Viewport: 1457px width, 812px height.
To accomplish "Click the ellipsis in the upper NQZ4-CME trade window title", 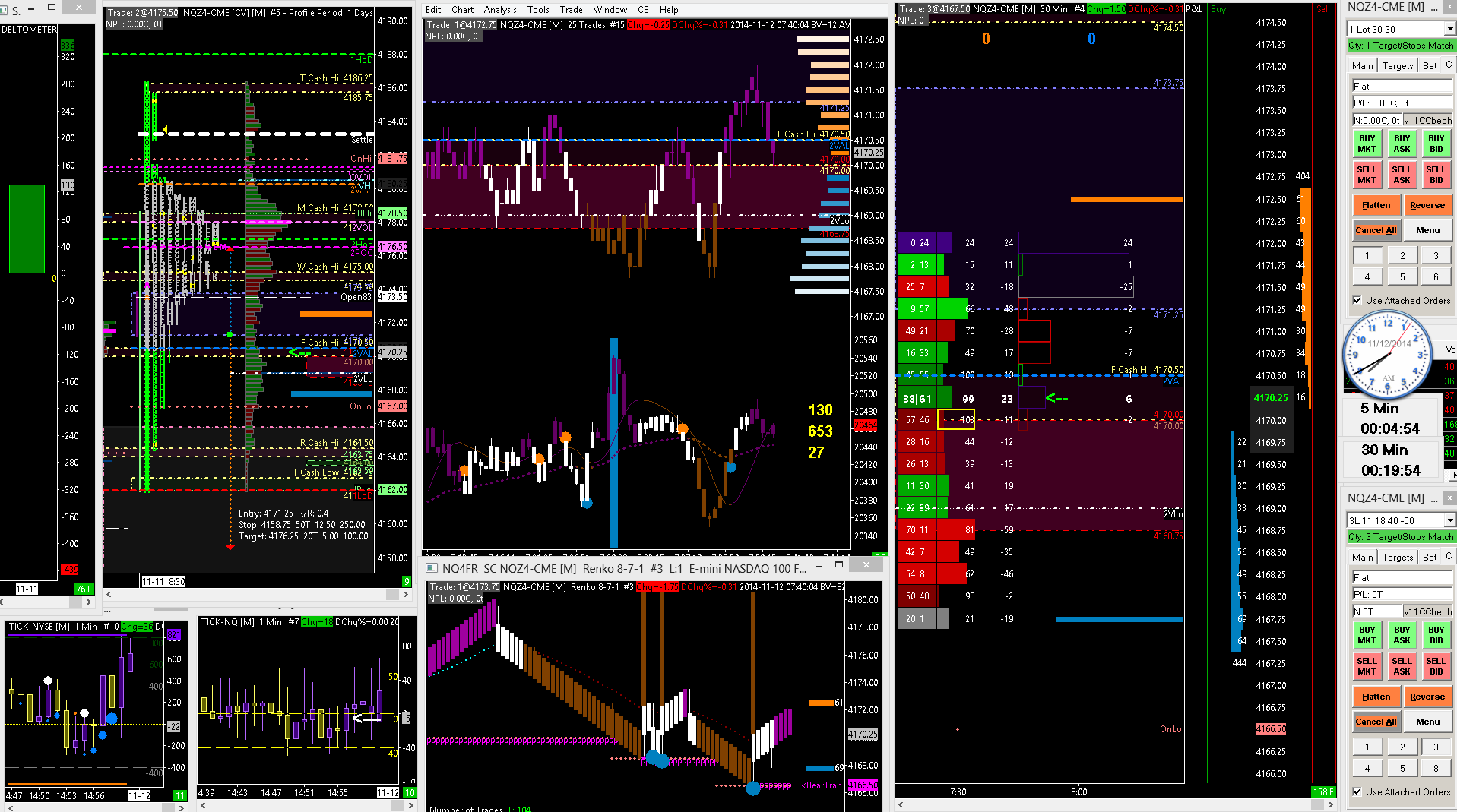I will pyautogui.click(x=1434, y=7).
